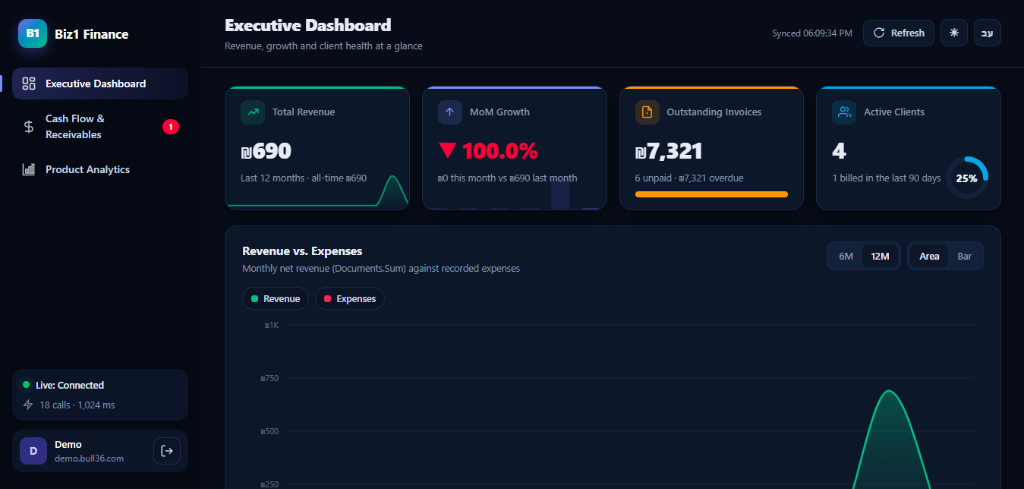Toggle the Revenue legend series
1024x489 pixels.
coord(275,299)
